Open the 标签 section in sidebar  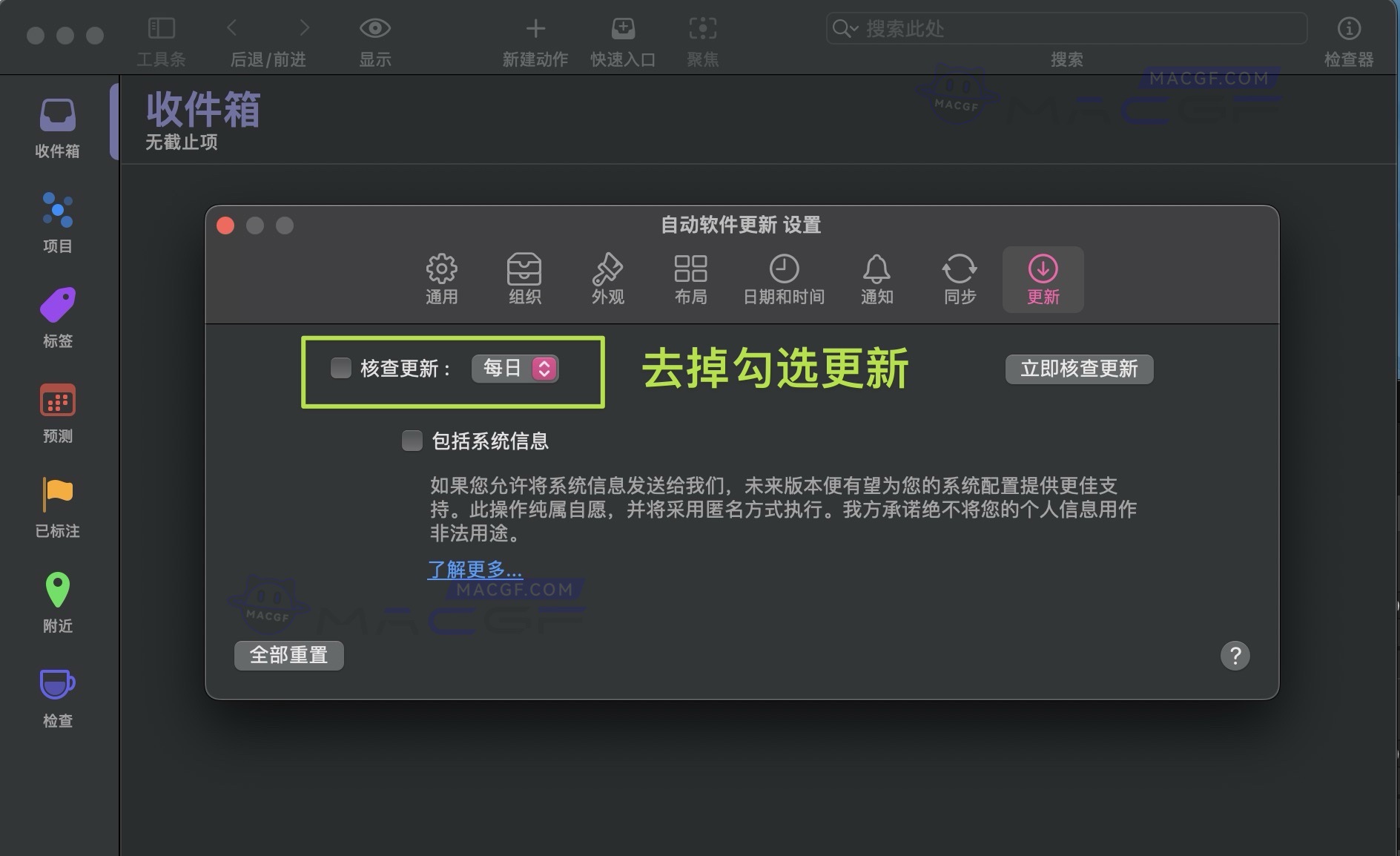pos(57,312)
